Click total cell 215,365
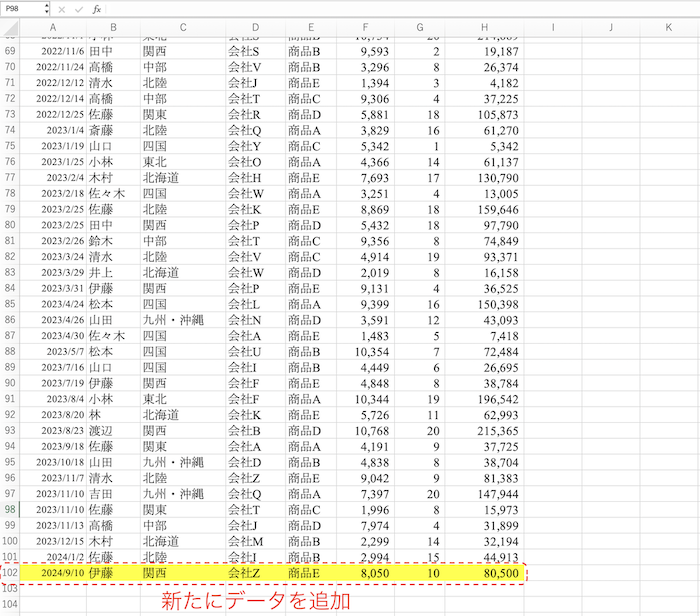The width and height of the screenshot is (700, 616). (484, 431)
